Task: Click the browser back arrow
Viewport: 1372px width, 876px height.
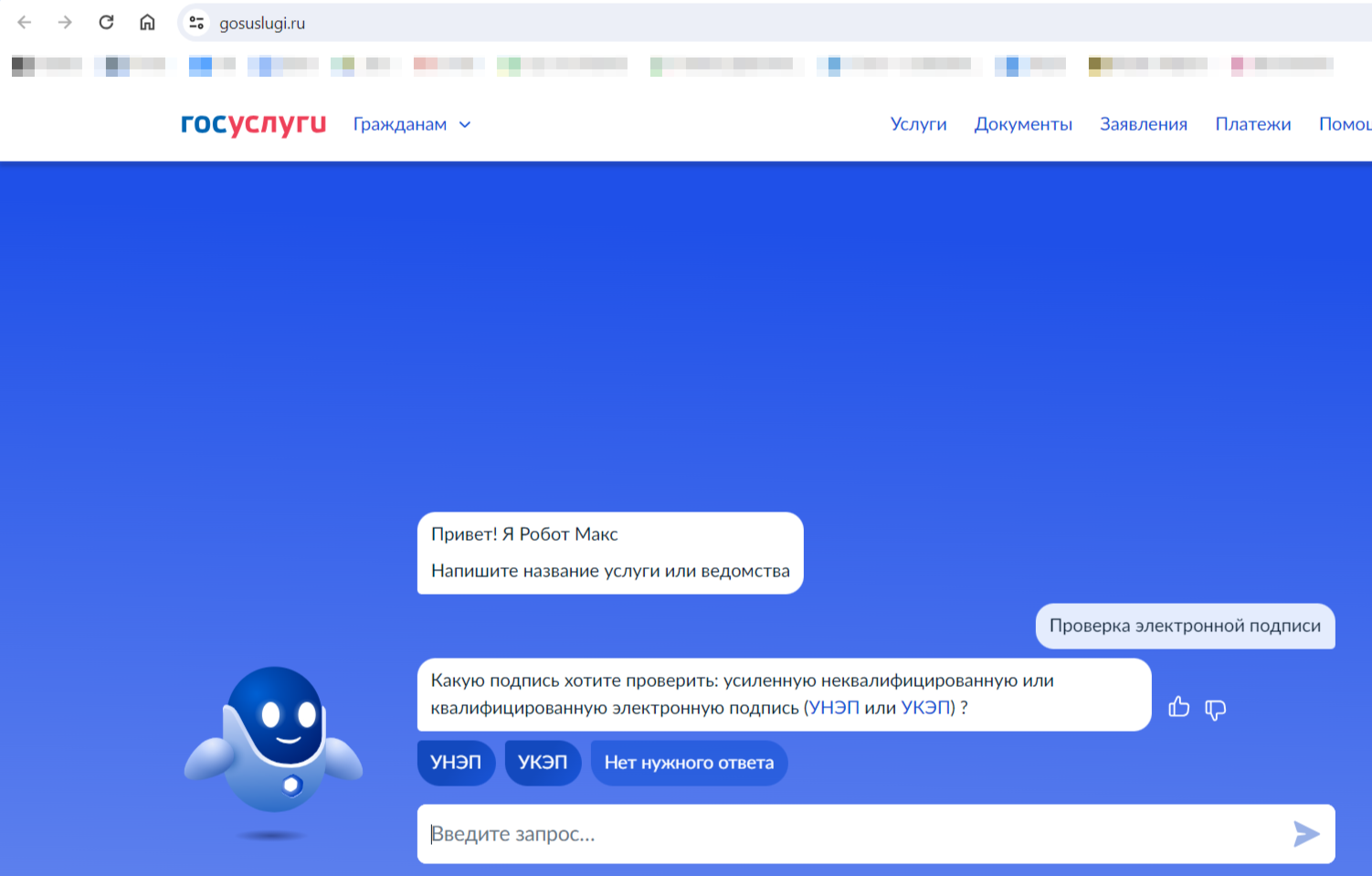Action: click(x=25, y=23)
